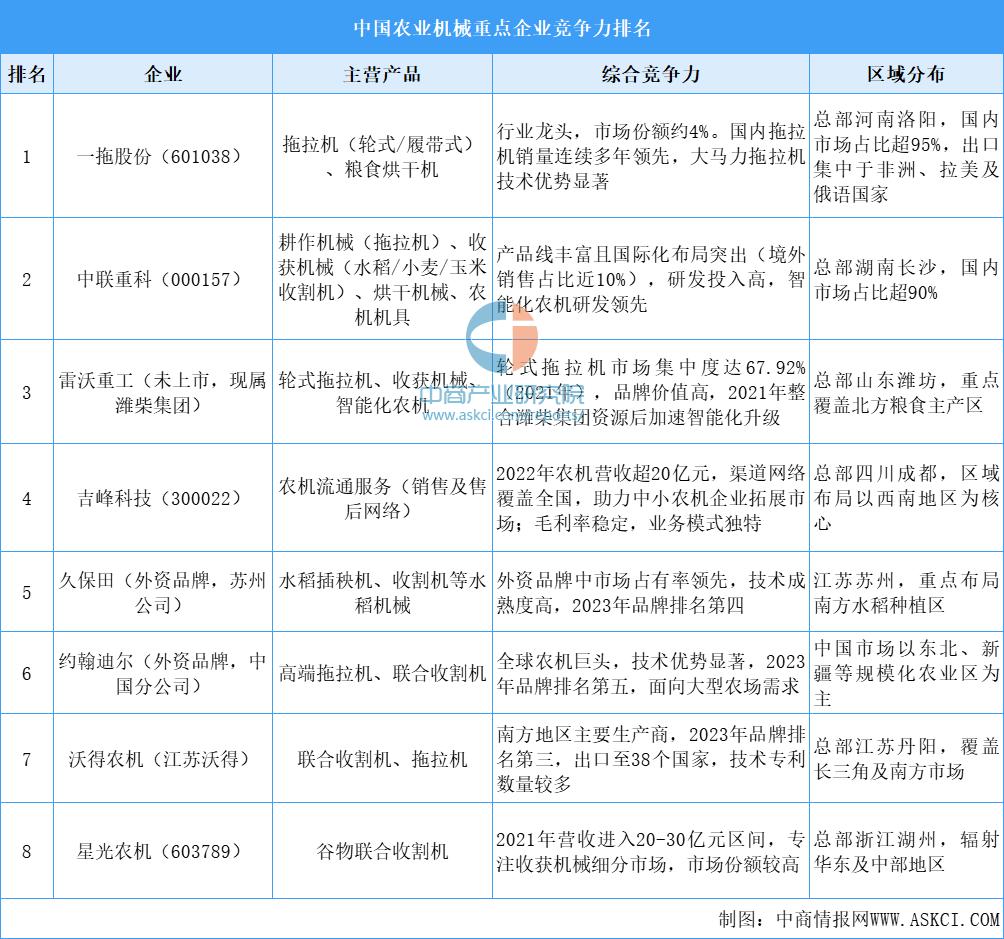
Task: Click the table title 中国农业机械重点企业竞争力排名
Action: pyautogui.click(x=502, y=28)
